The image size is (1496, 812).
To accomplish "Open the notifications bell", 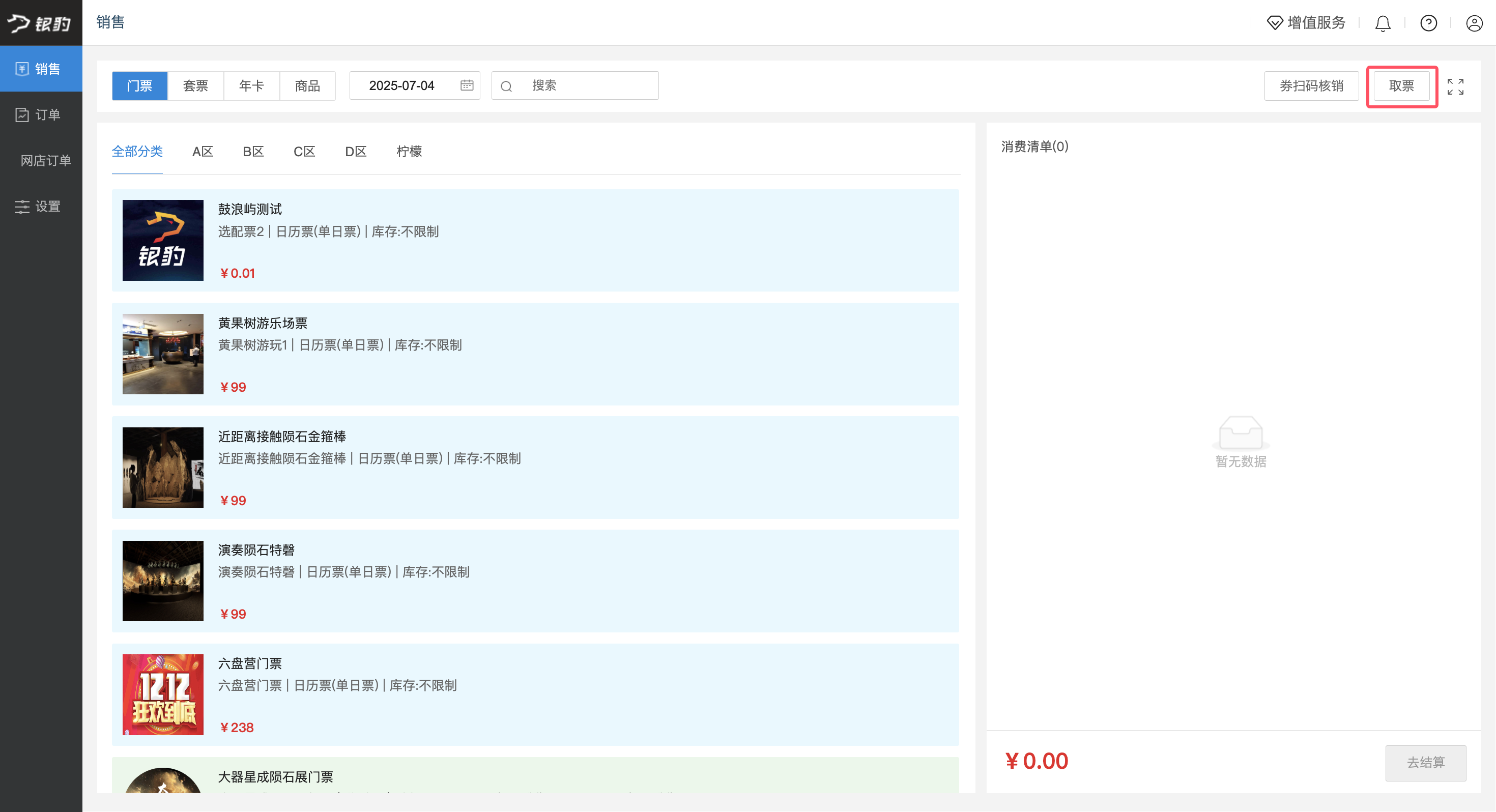I will pyautogui.click(x=1383, y=23).
